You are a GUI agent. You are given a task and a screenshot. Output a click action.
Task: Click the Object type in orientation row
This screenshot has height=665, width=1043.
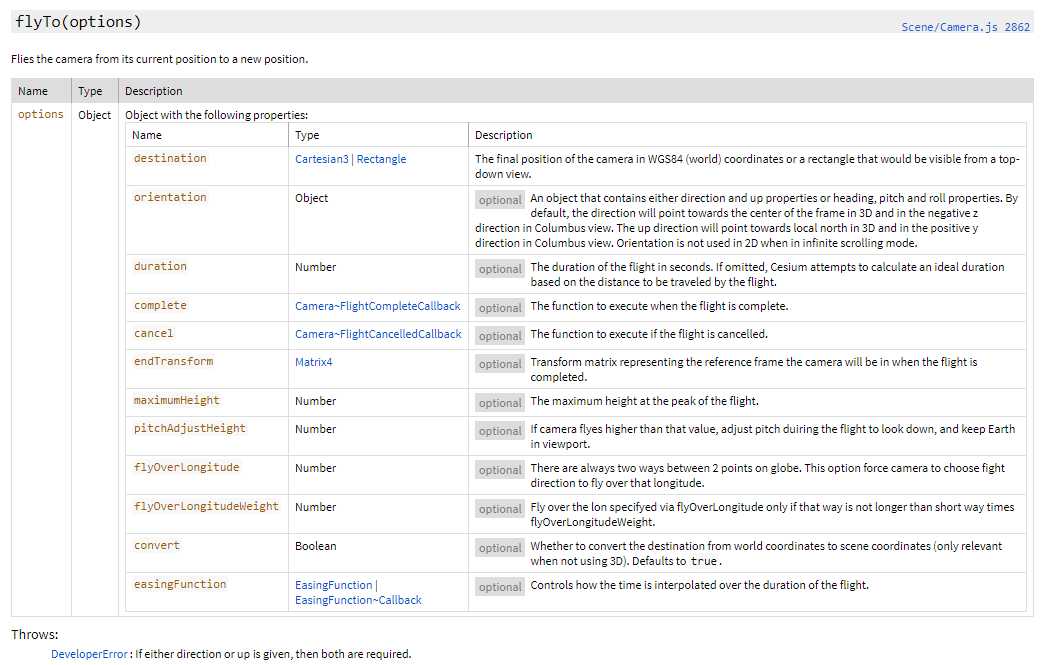[312, 198]
